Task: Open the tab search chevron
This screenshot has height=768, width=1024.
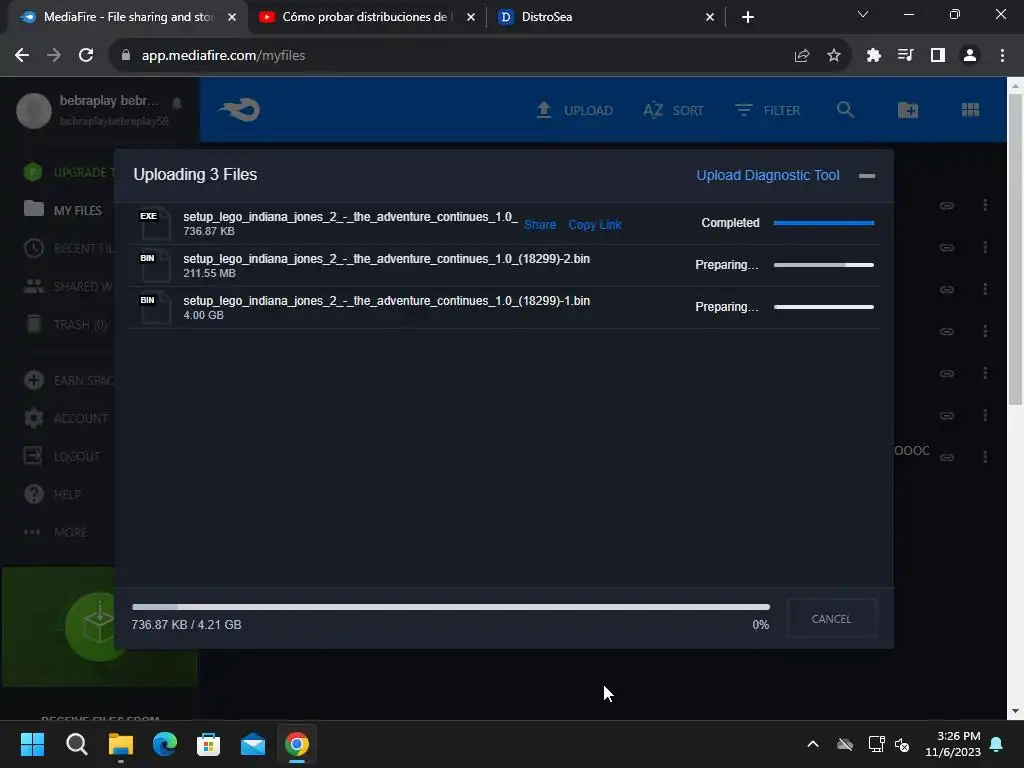Action: click(863, 14)
